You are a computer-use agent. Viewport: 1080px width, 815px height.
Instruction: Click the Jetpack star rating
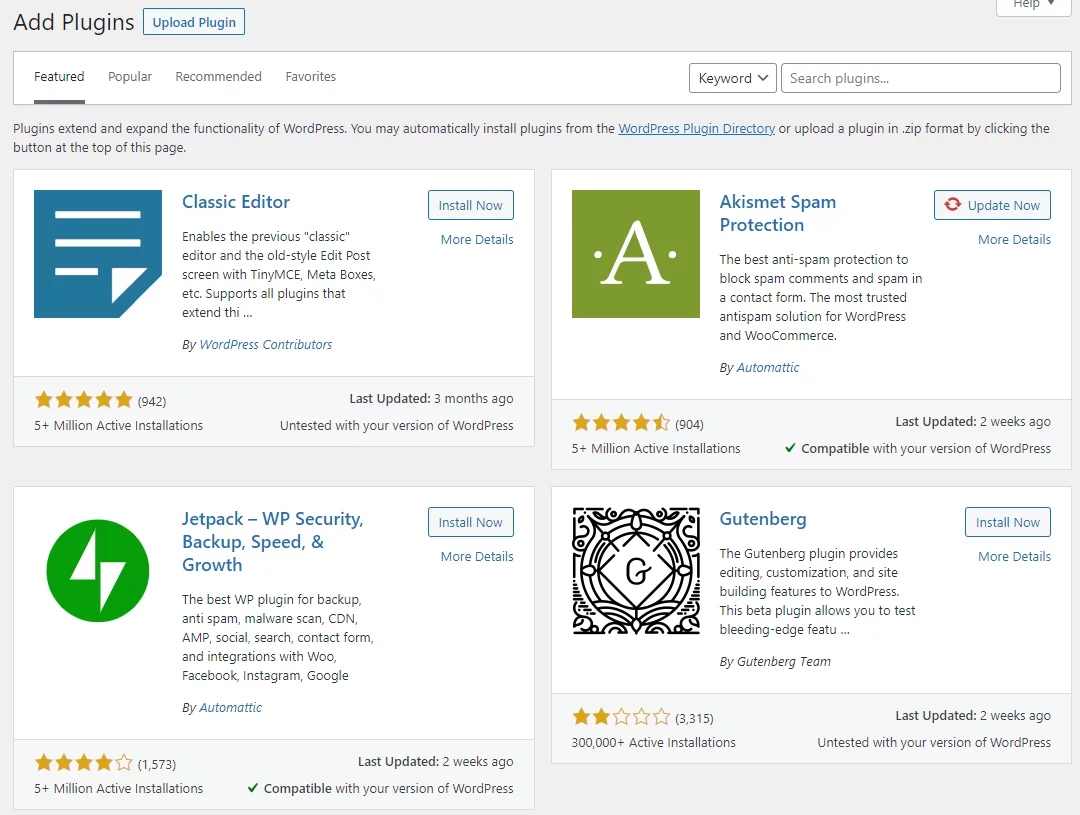pos(83,763)
